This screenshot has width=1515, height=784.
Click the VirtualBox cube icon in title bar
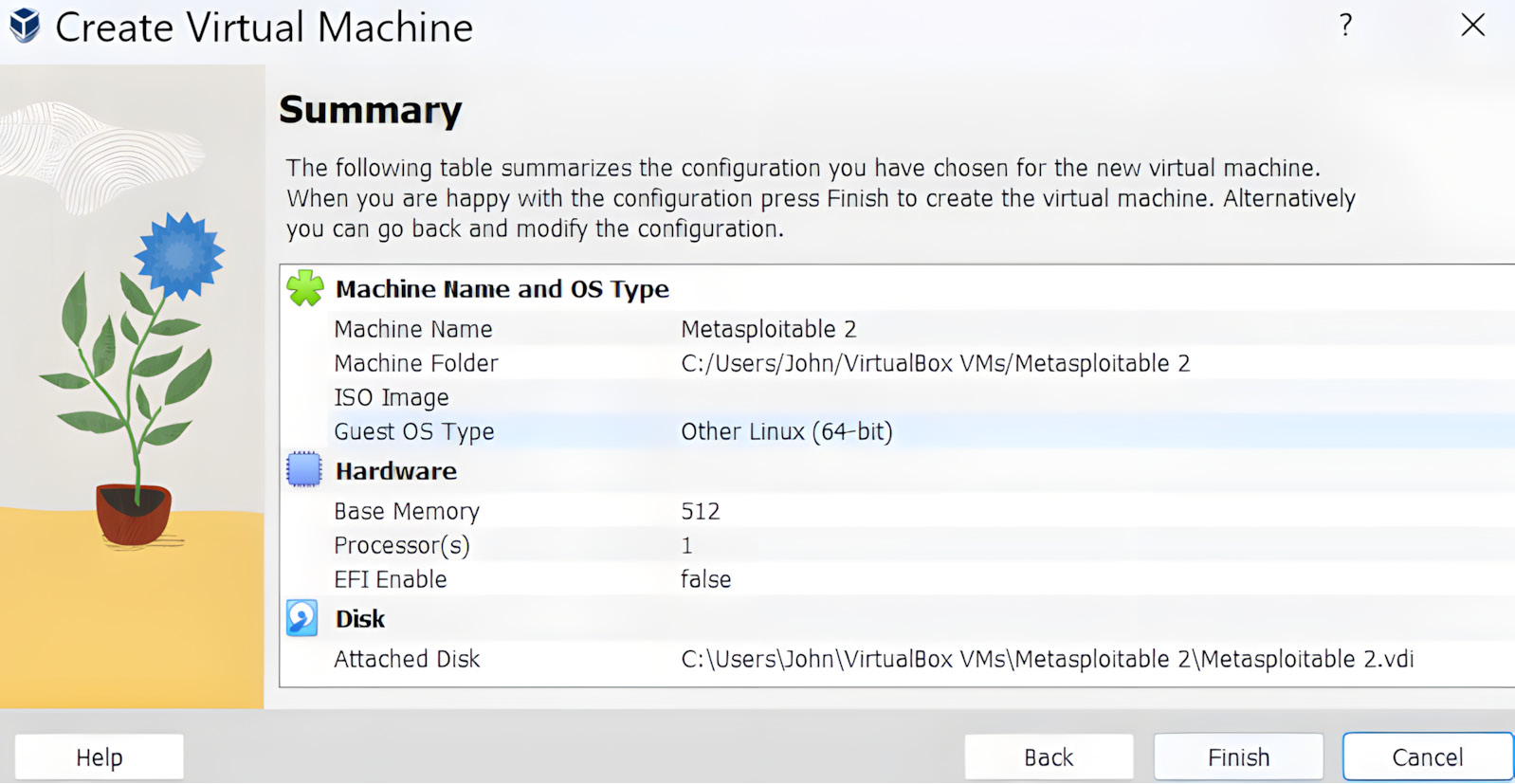[25, 27]
